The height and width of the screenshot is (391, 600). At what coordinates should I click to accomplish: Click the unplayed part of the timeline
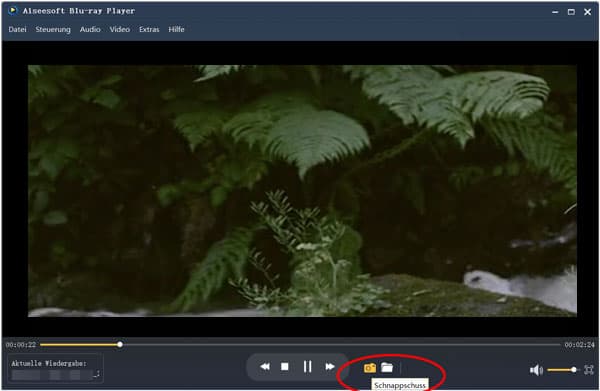341,344
